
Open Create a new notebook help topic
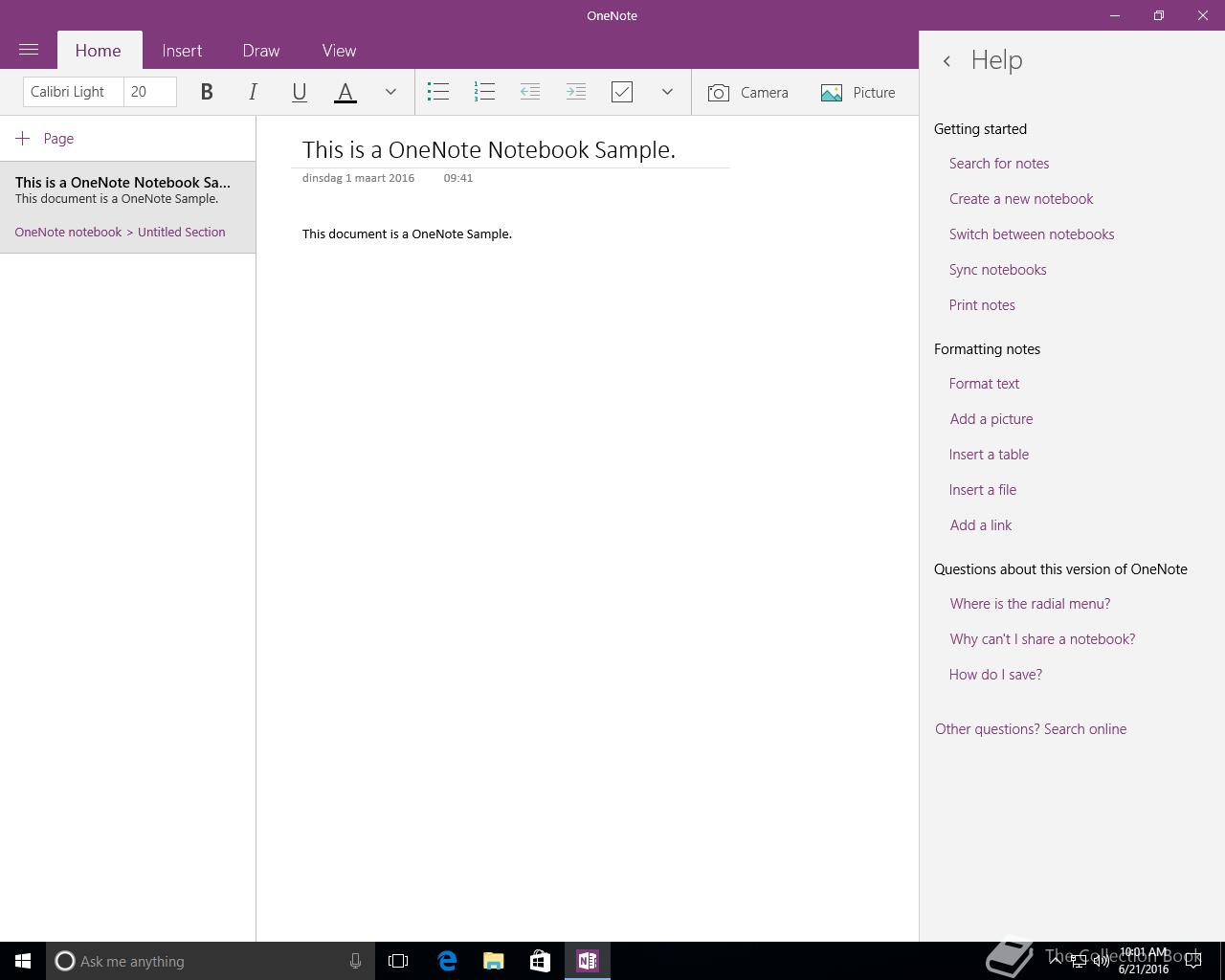click(x=1021, y=199)
